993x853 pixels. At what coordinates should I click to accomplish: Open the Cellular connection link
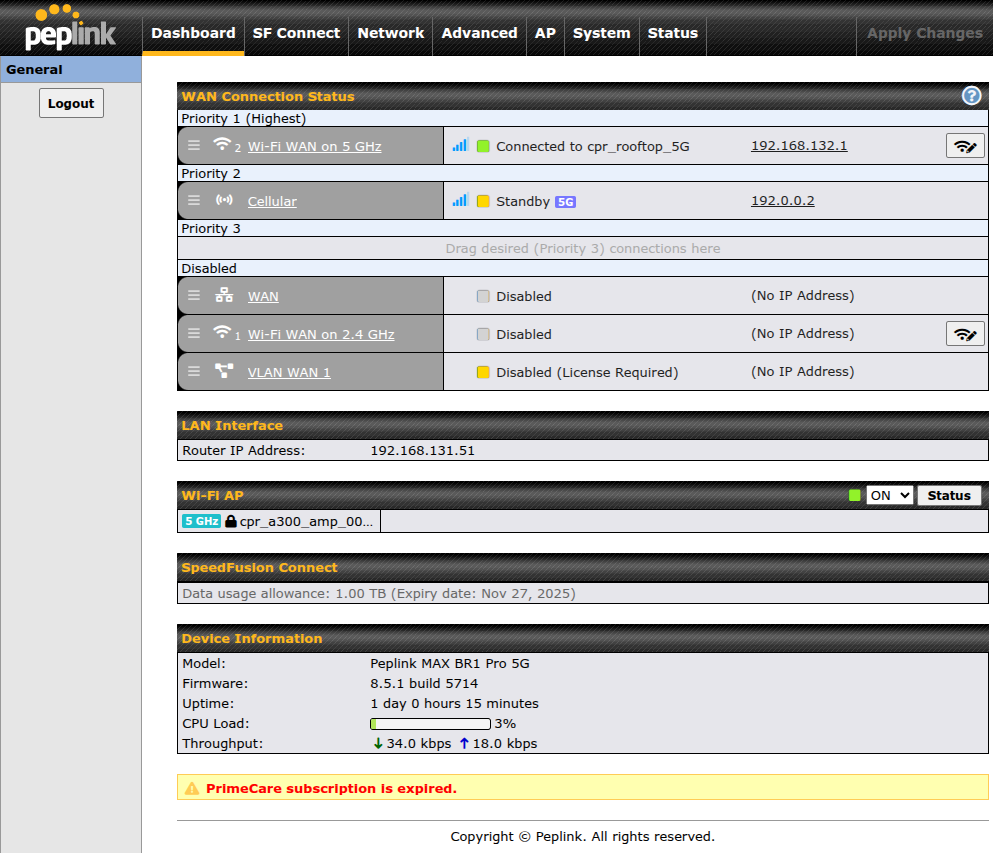pos(272,201)
